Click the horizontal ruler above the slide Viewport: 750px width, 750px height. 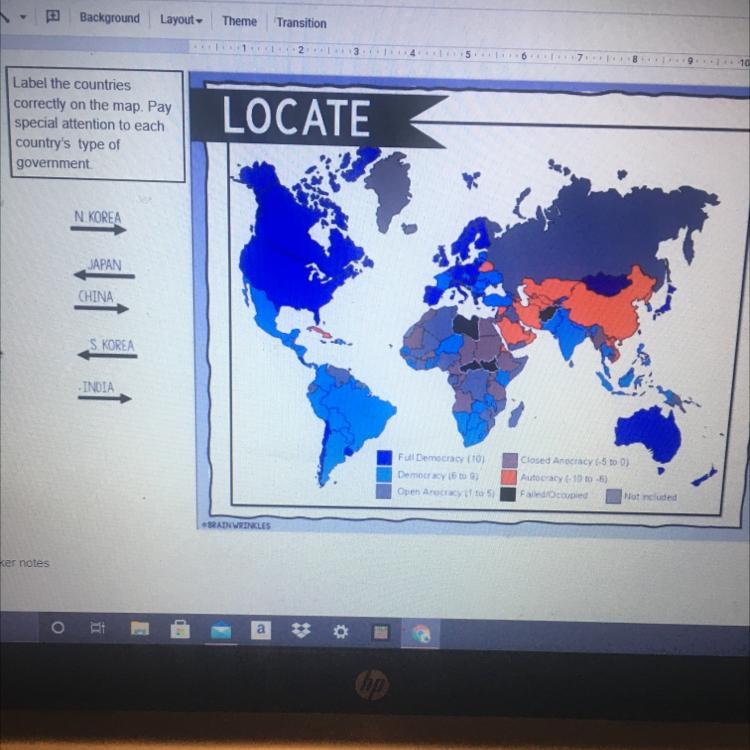[x=469, y=54]
